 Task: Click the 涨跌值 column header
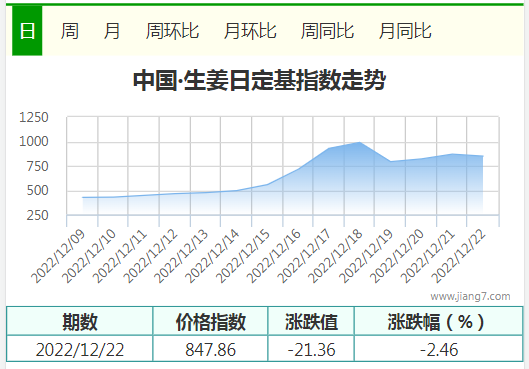311,321
